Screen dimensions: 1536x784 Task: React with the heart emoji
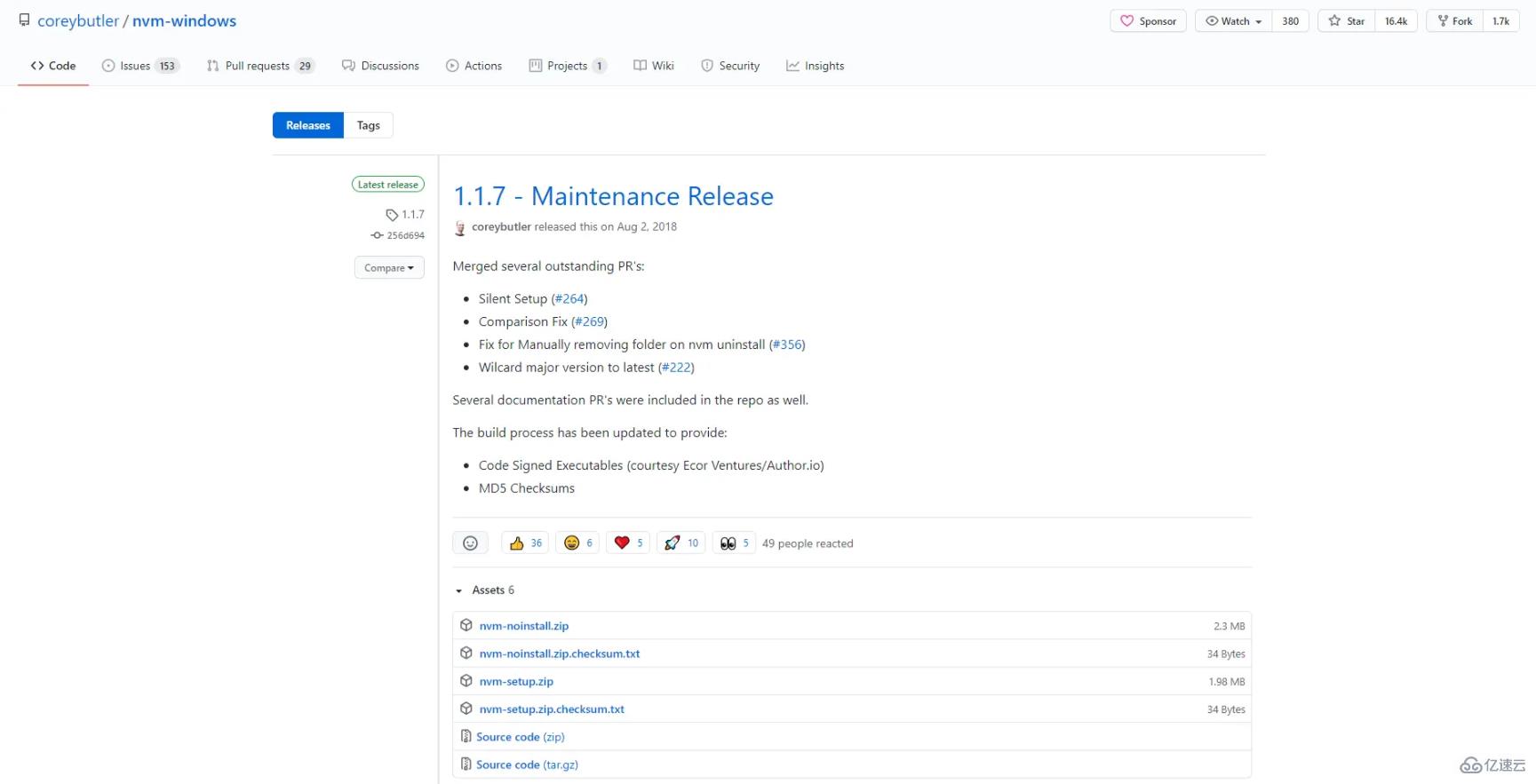coord(628,543)
